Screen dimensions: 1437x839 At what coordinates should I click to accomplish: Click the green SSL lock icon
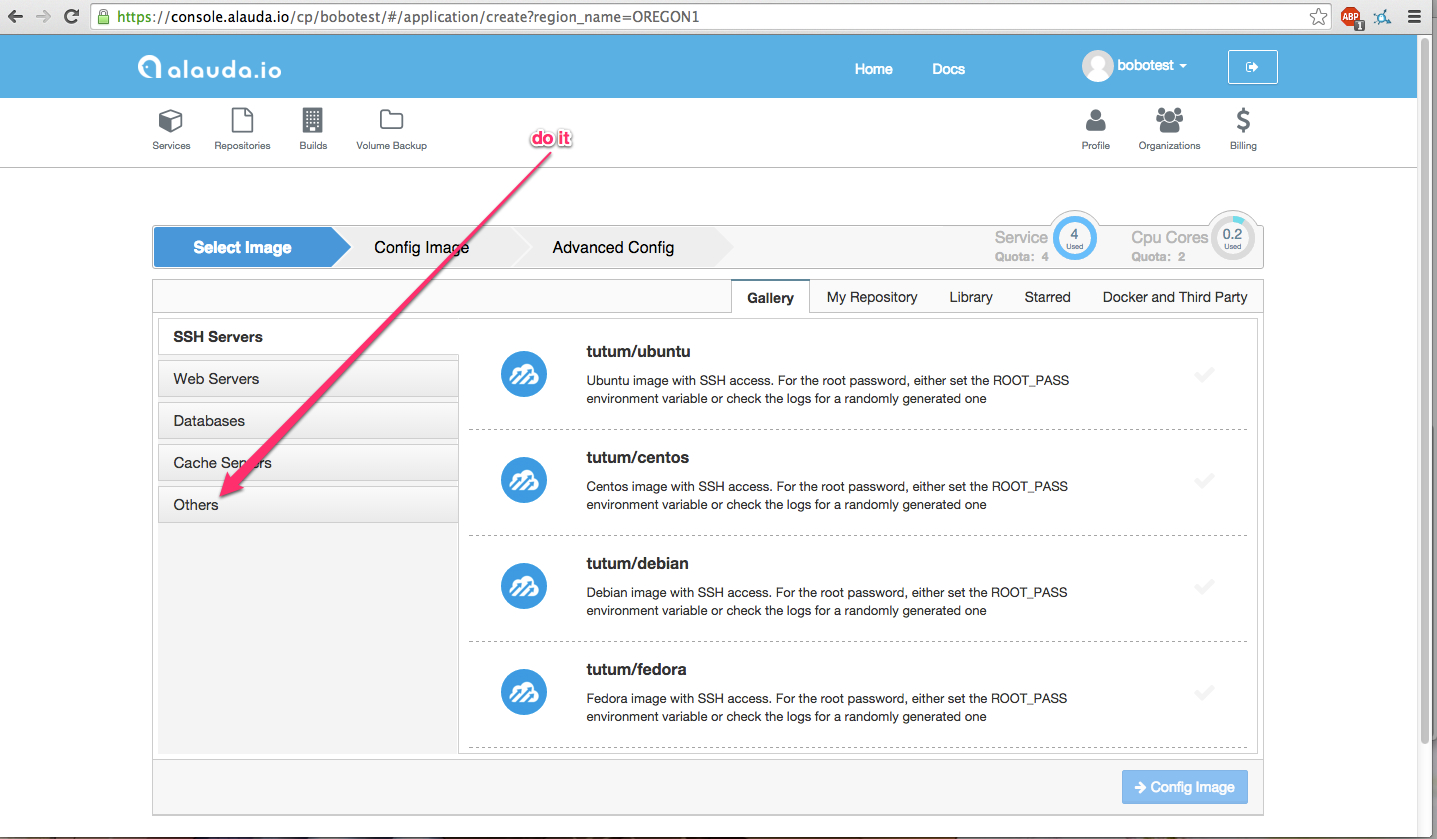coord(103,17)
